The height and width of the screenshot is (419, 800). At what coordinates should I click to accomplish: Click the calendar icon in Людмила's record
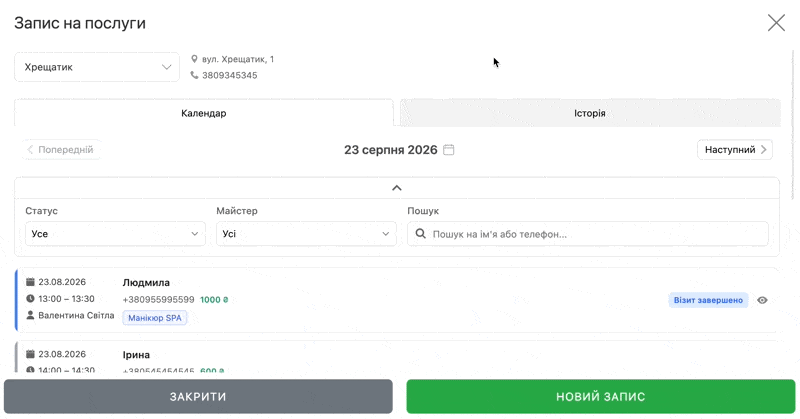point(30,282)
